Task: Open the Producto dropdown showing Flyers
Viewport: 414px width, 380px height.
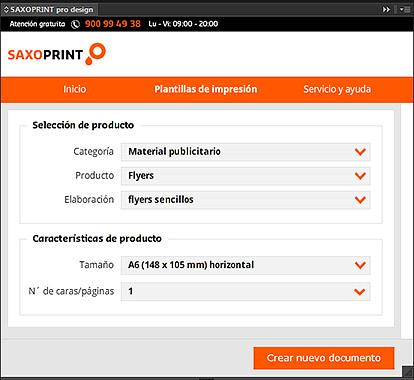Action: click(246, 176)
